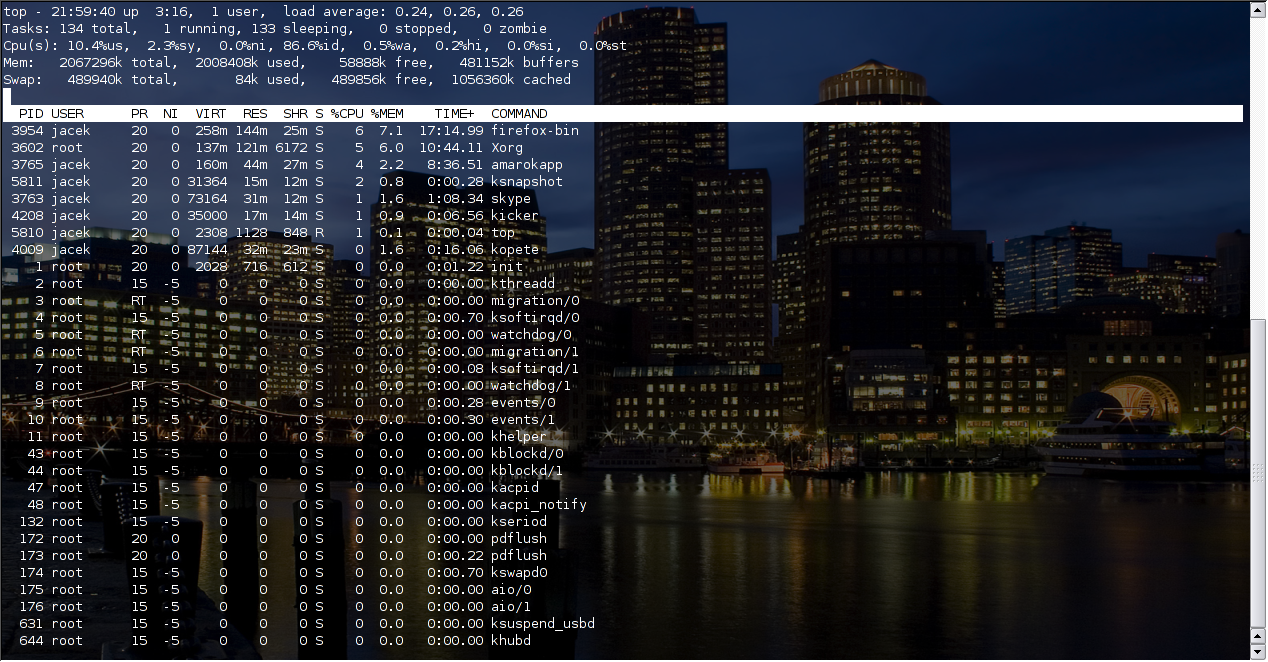Viewport: 1268px width, 662px height.
Task: Click the load average text in header
Action: (403, 12)
